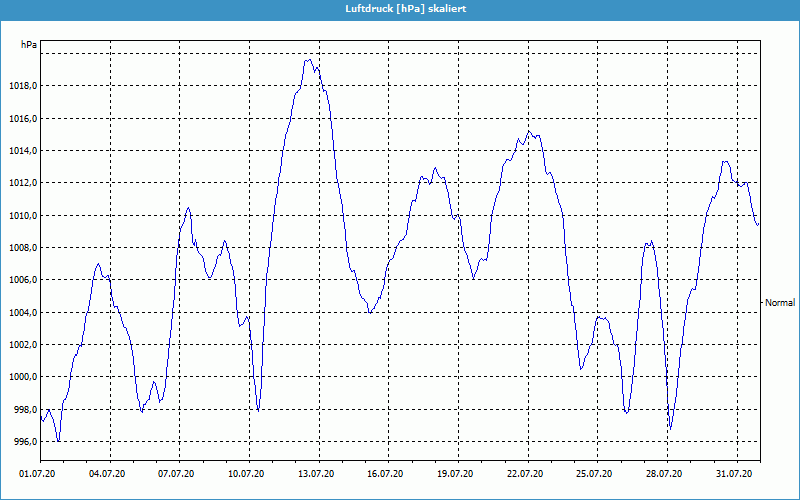Click the 'hPa' unit label
Screen dimensions: 800x500
pos(29,45)
